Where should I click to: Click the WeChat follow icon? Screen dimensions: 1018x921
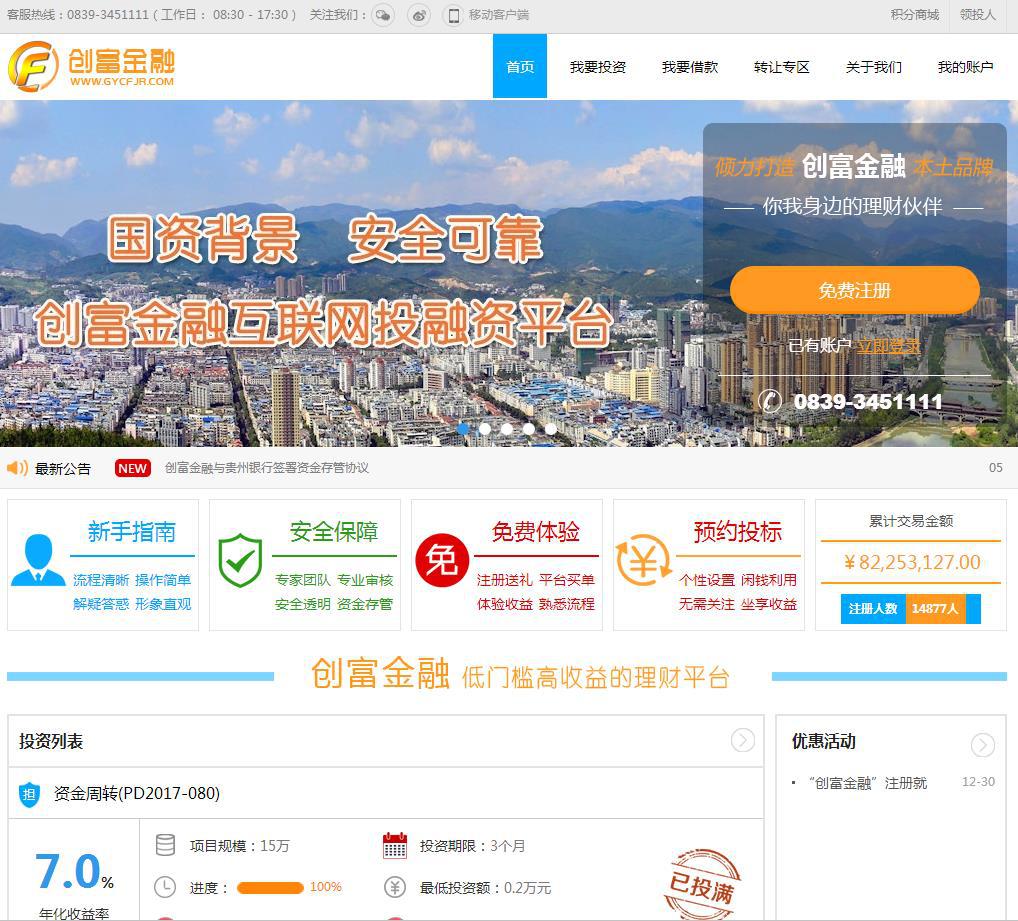click(x=382, y=15)
